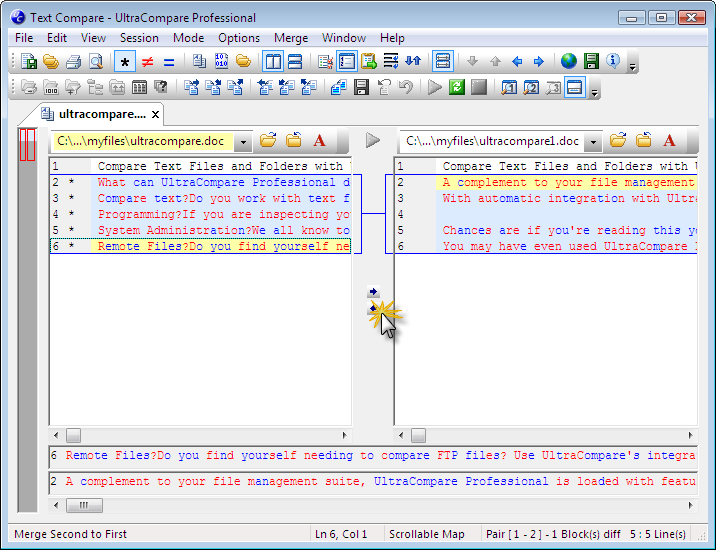The height and width of the screenshot is (550, 716).
Task: Select right line 5 'Chances are if you're reading'
Action: (x=547, y=230)
